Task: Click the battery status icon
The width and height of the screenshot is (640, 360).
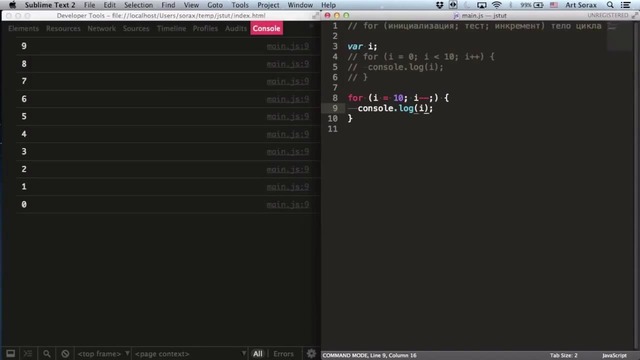Action: [538, 5]
